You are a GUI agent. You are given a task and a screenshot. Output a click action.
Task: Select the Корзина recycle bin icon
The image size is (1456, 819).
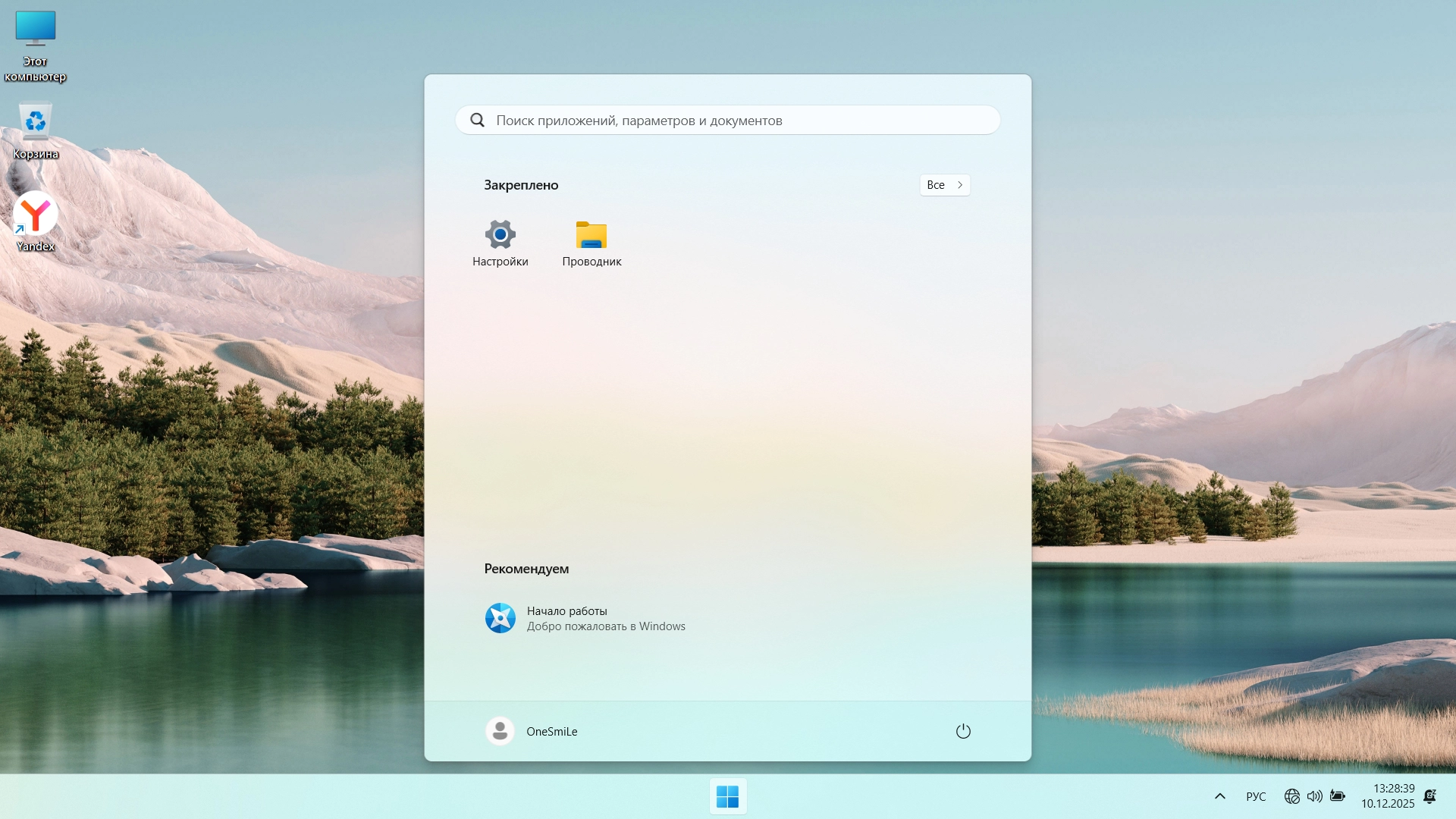point(36,130)
